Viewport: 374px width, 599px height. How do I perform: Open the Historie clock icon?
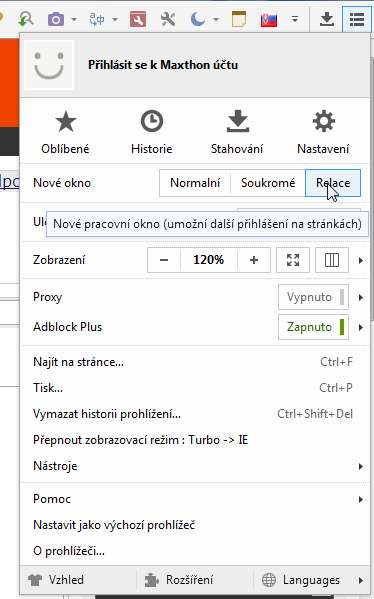pos(152,121)
